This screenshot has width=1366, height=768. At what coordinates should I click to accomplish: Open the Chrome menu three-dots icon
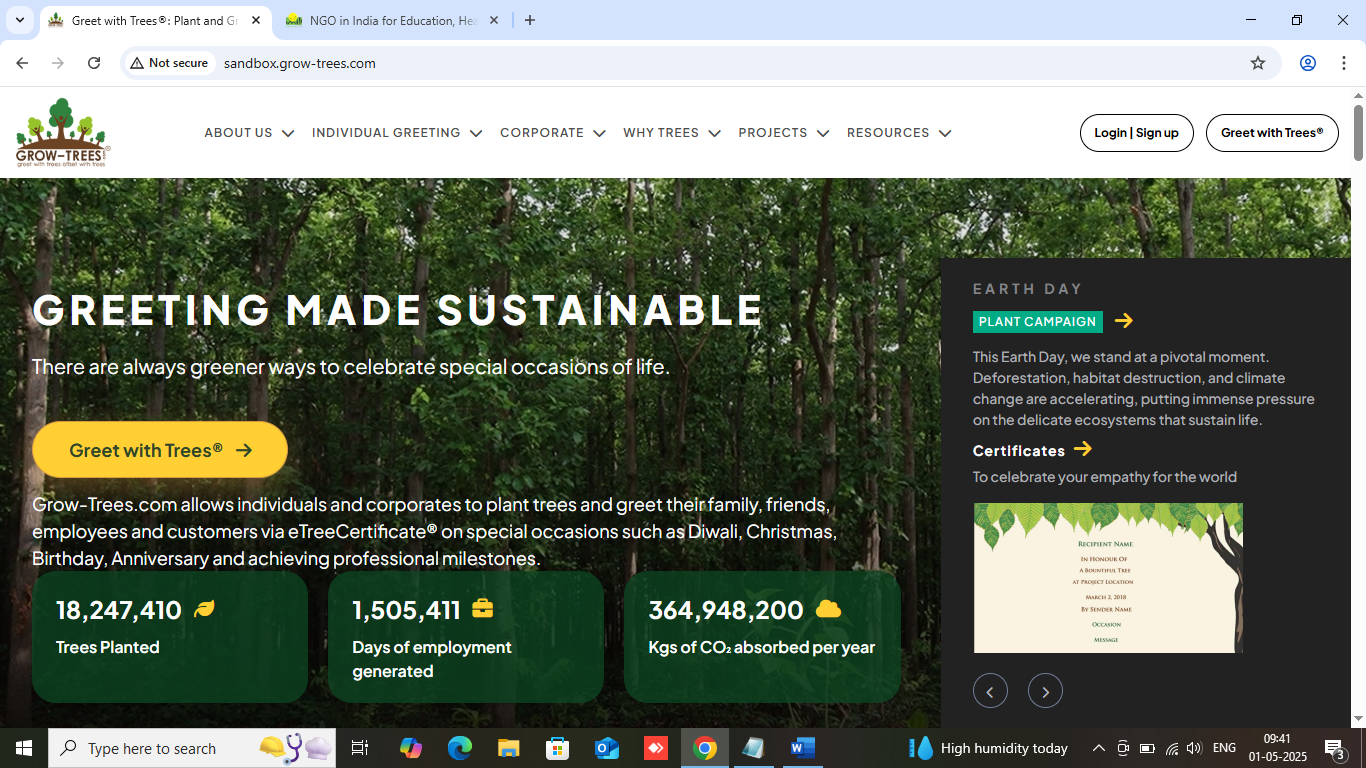pyautogui.click(x=1344, y=63)
